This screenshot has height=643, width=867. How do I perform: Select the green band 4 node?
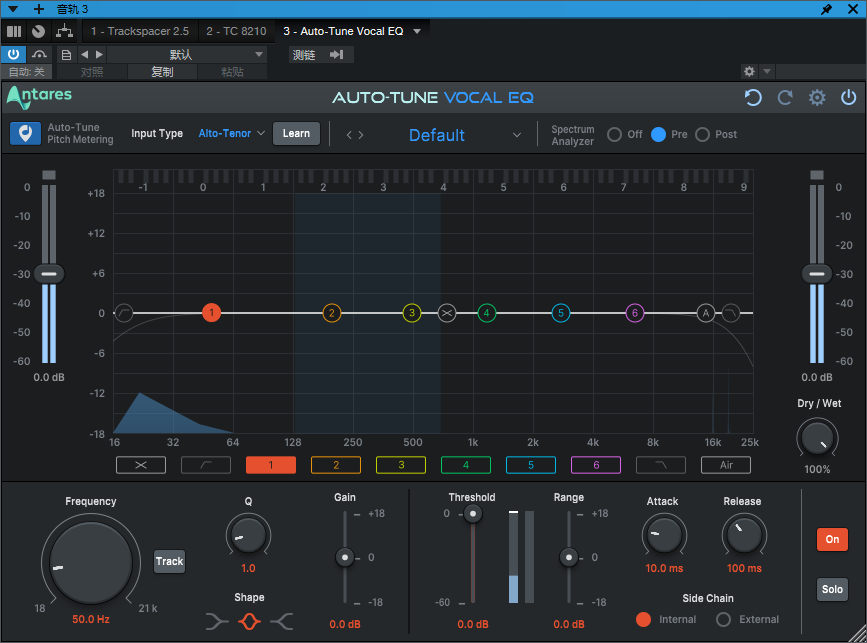click(487, 313)
